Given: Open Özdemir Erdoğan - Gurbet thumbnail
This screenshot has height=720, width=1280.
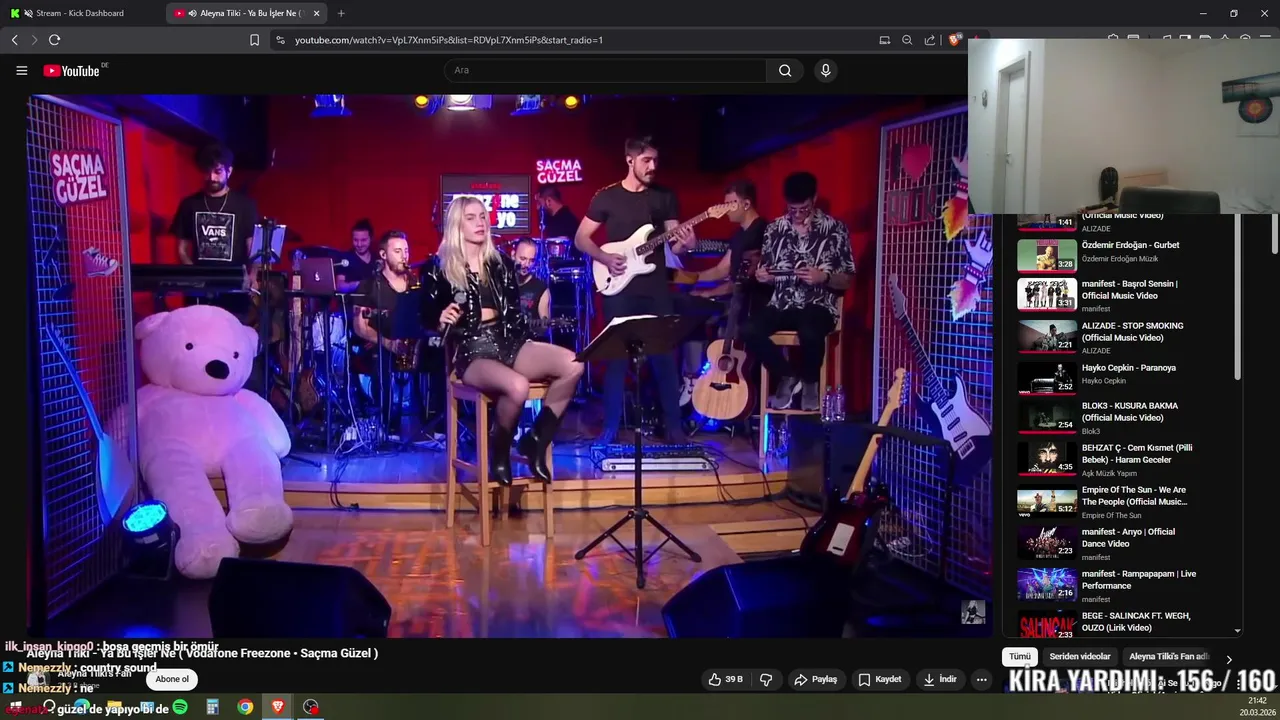Looking at the screenshot, I should (1047, 255).
